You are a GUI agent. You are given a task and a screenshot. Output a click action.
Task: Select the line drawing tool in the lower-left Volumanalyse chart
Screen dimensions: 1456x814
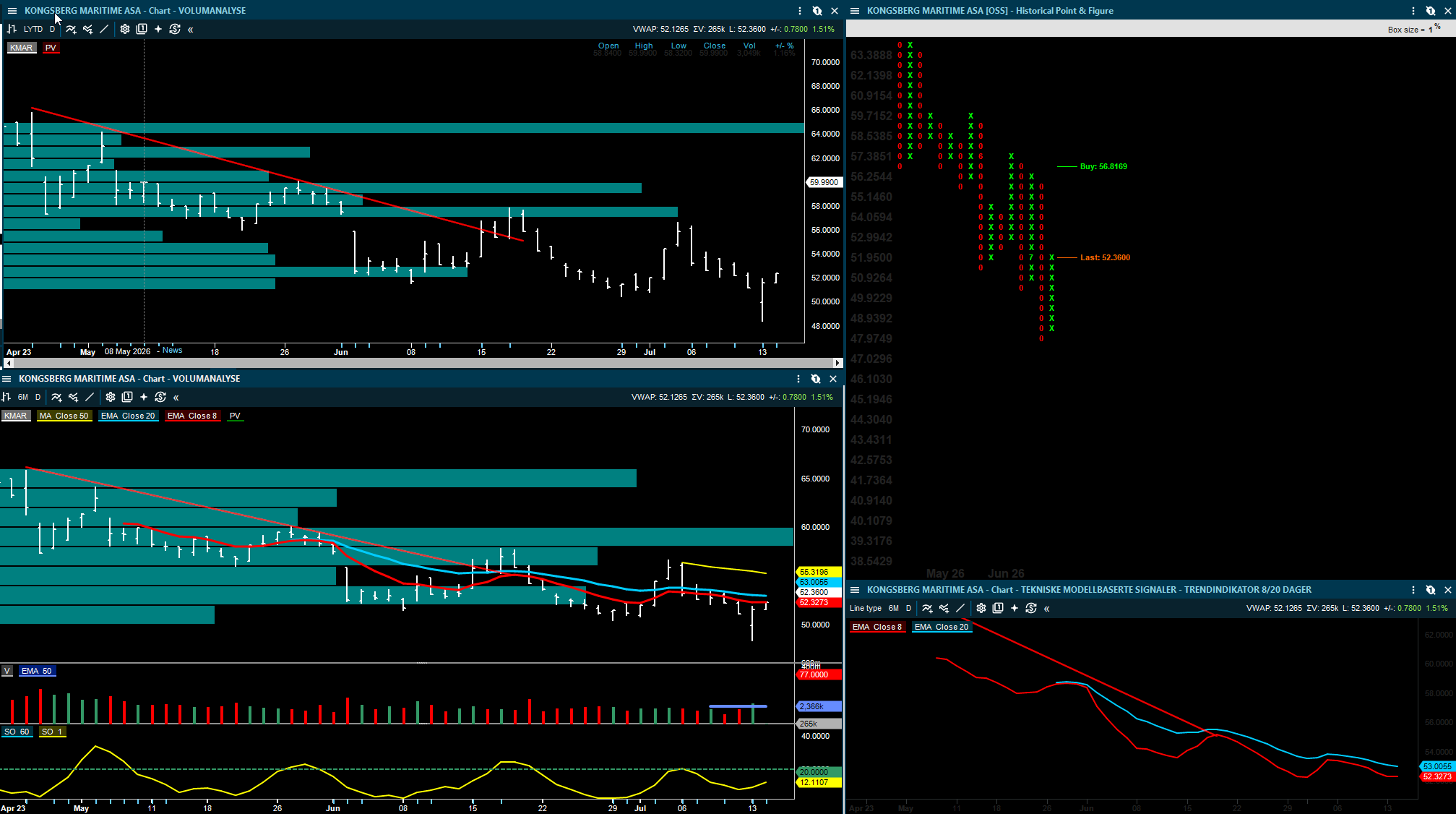click(x=90, y=397)
